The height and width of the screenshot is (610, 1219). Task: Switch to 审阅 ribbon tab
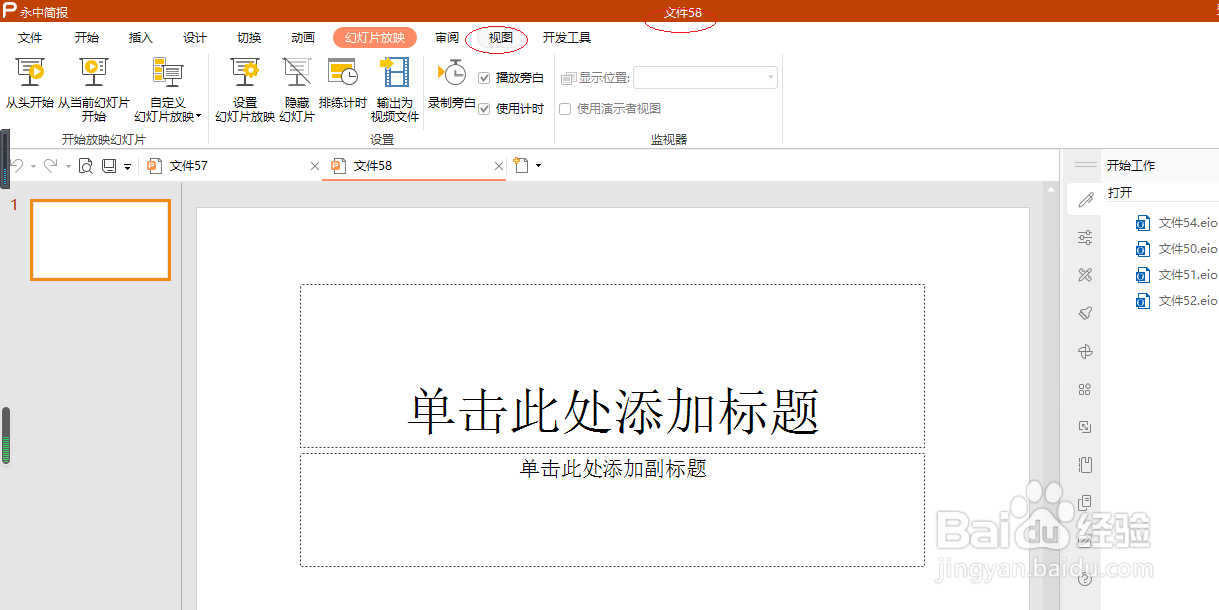(447, 38)
